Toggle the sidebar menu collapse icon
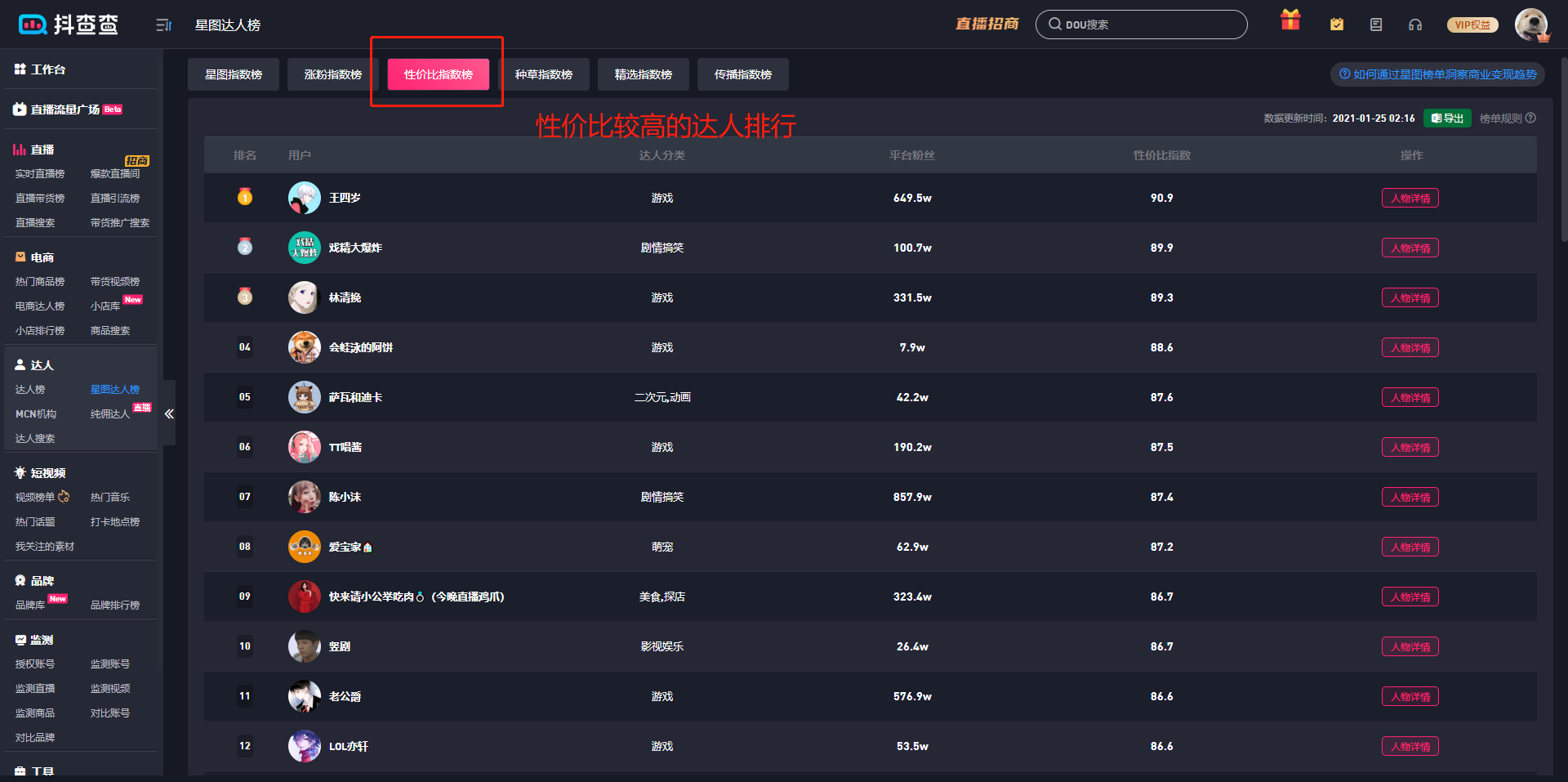Screen dimensions: 1568x782 (x=163, y=25)
